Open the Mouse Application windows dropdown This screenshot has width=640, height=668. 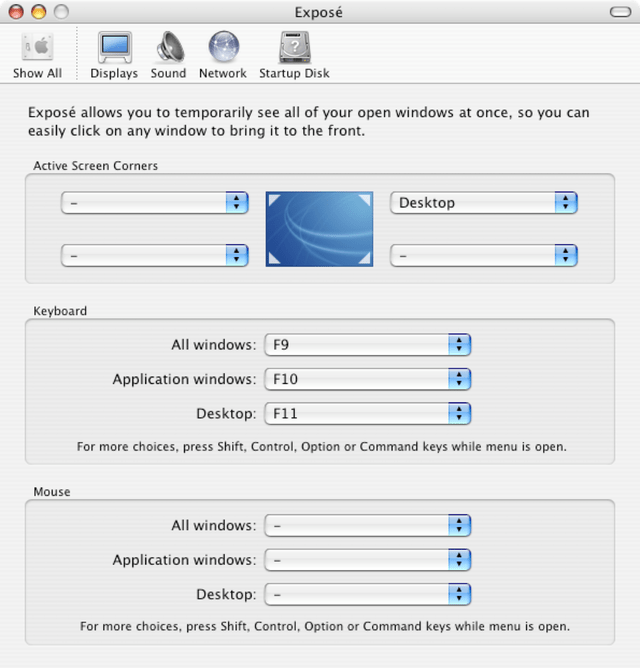(367, 560)
